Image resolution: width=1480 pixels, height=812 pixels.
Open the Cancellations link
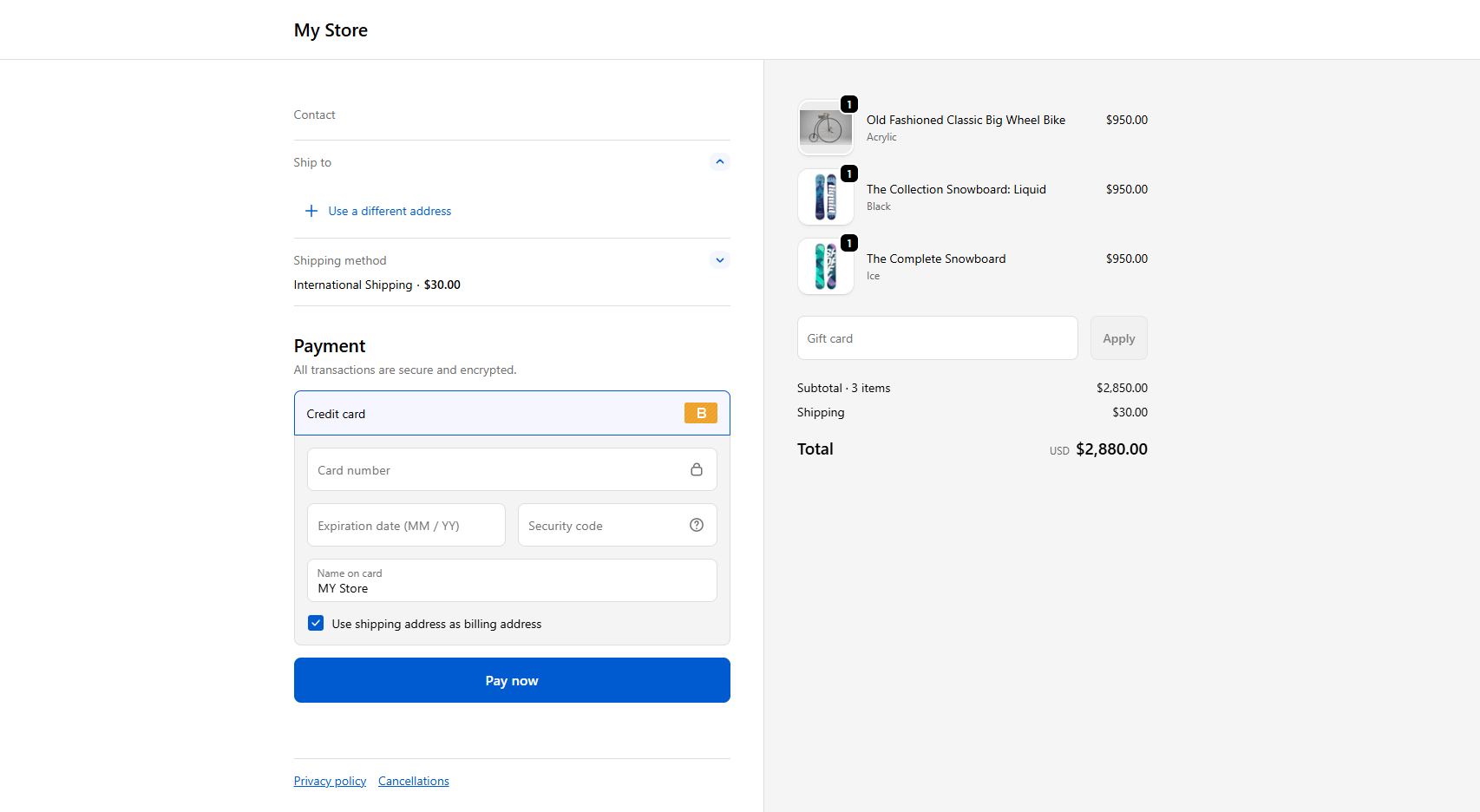[x=413, y=781]
